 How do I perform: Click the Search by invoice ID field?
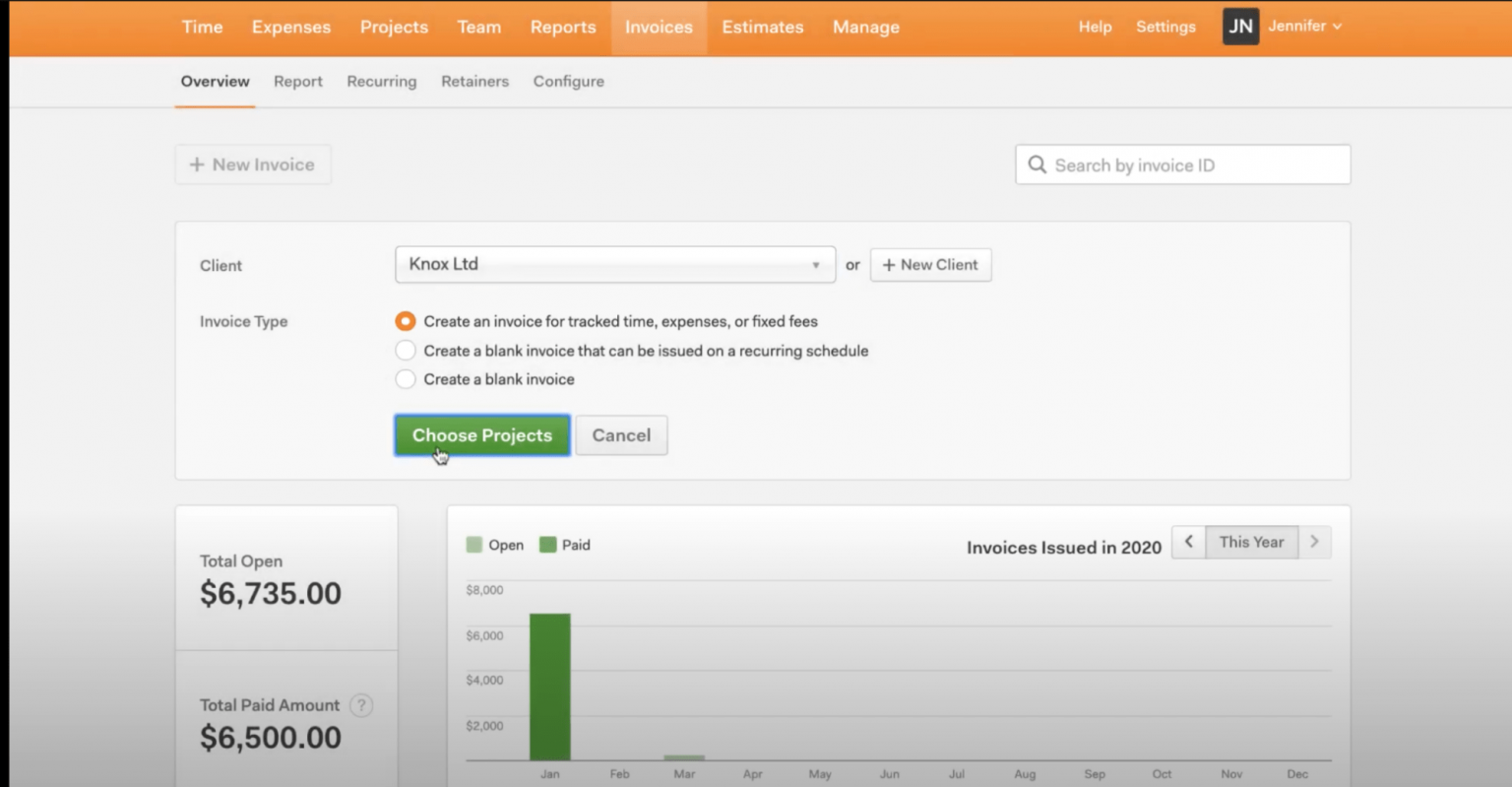(1181, 164)
